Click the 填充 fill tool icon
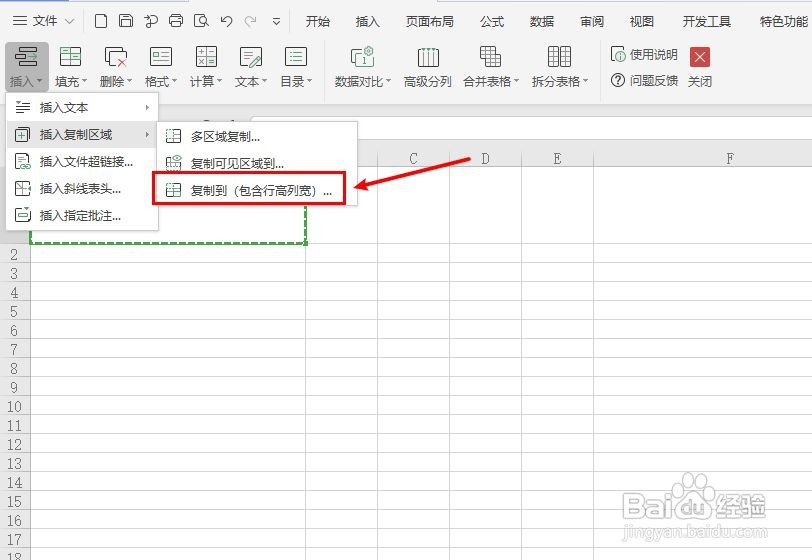The height and width of the screenshot is (560, 812). pos(70,56)
